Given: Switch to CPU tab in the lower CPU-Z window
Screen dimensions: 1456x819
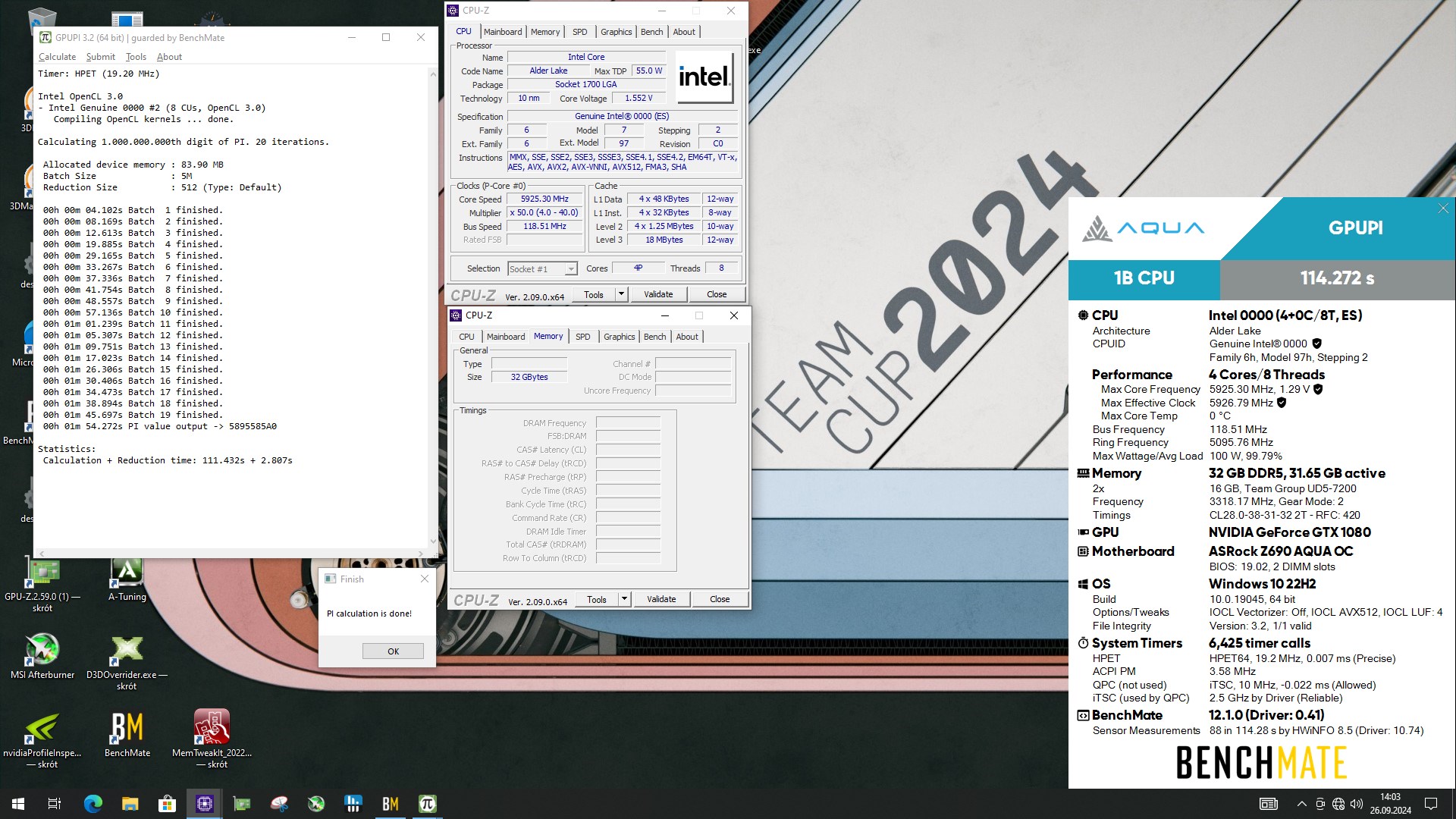Looking at the screenshot, I should coord(466,337).
